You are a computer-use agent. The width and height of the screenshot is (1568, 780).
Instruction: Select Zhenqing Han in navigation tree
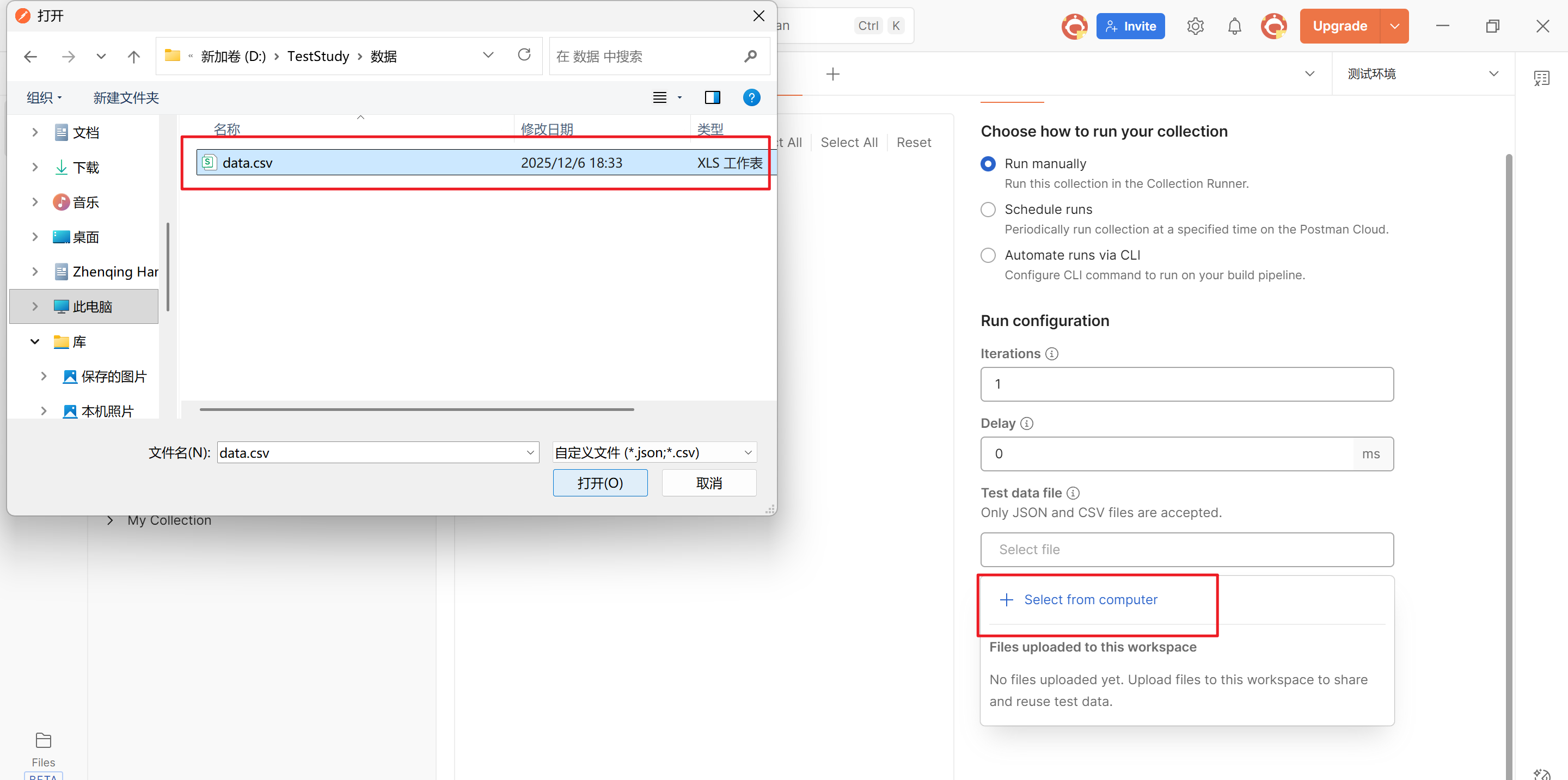coord(115,272)
